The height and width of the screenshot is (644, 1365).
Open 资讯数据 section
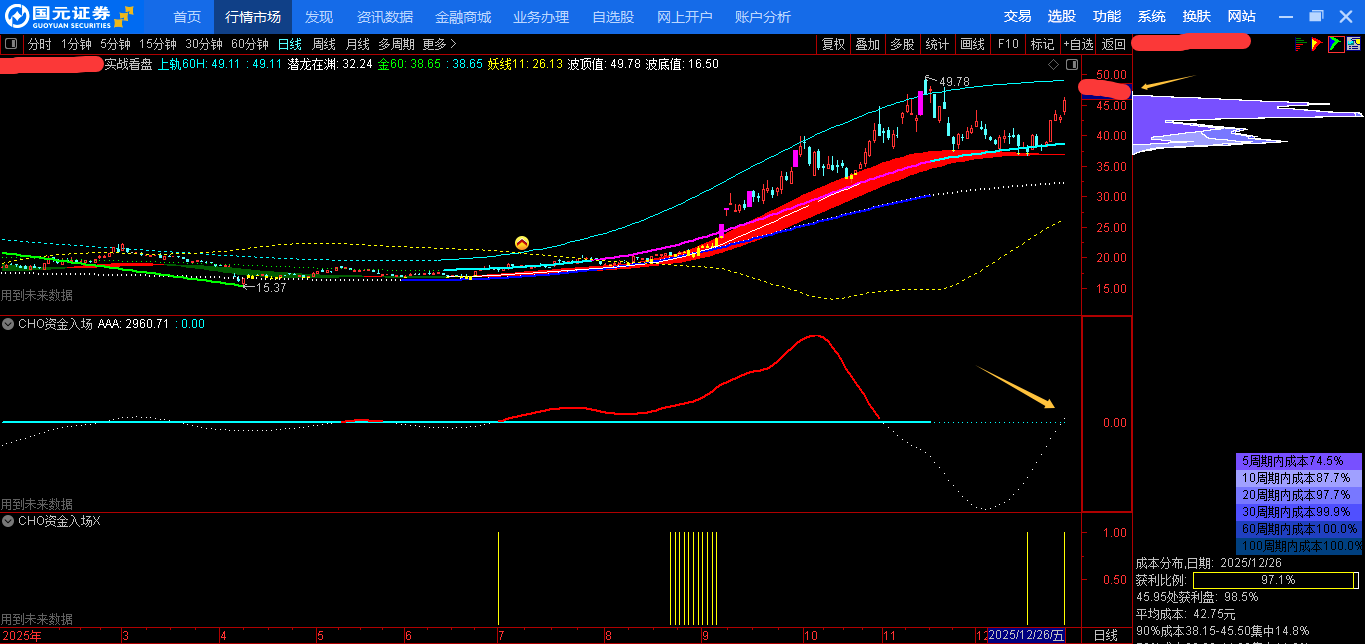click(385, 17)
